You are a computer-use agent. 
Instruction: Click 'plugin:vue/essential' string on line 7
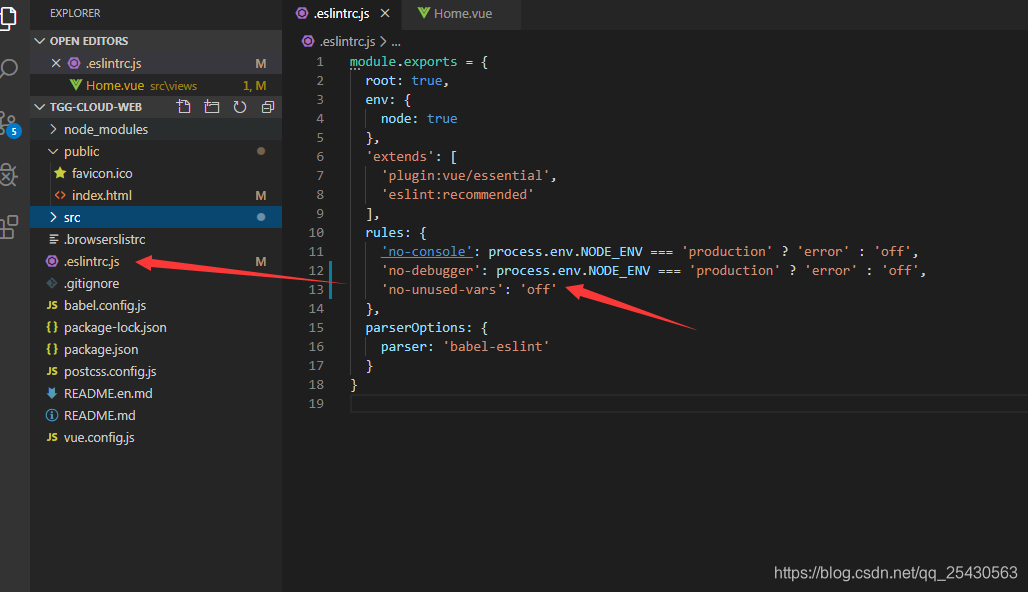465,176
